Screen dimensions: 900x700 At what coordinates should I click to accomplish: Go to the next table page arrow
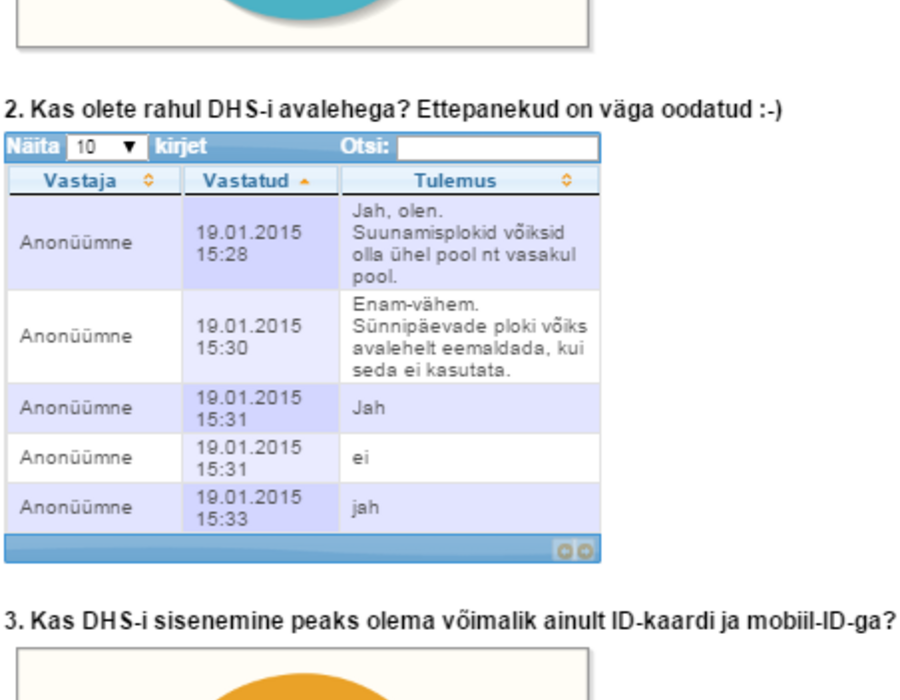[x=585, y=551]
